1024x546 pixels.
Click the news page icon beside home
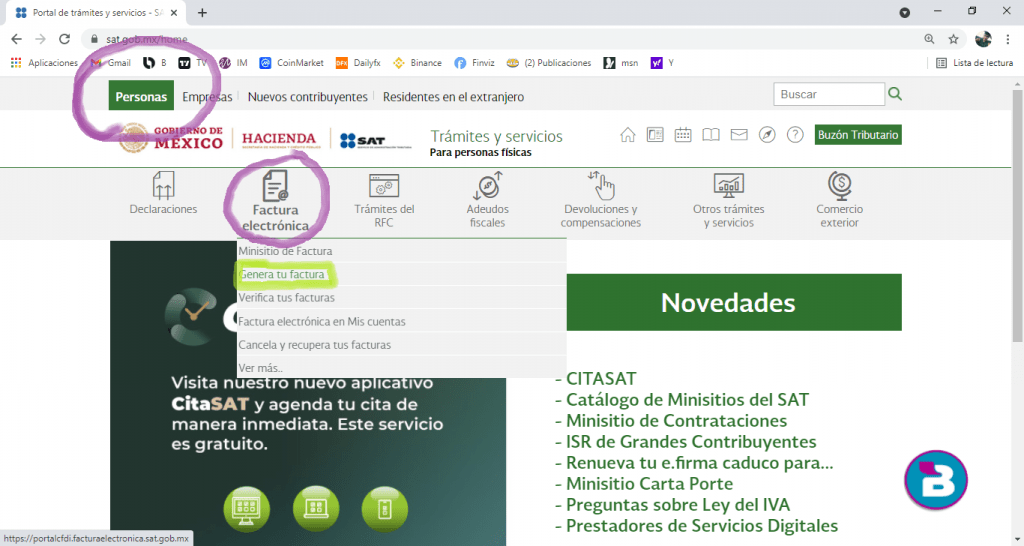coord(655,135)
